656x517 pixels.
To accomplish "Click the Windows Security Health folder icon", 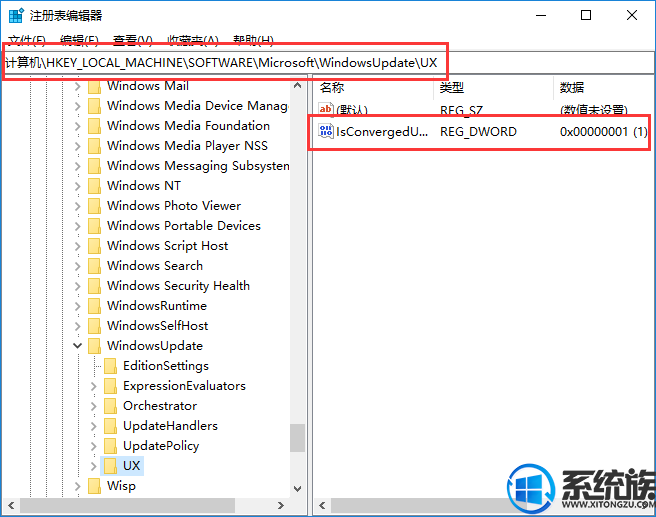I will (x=95, y=286).
